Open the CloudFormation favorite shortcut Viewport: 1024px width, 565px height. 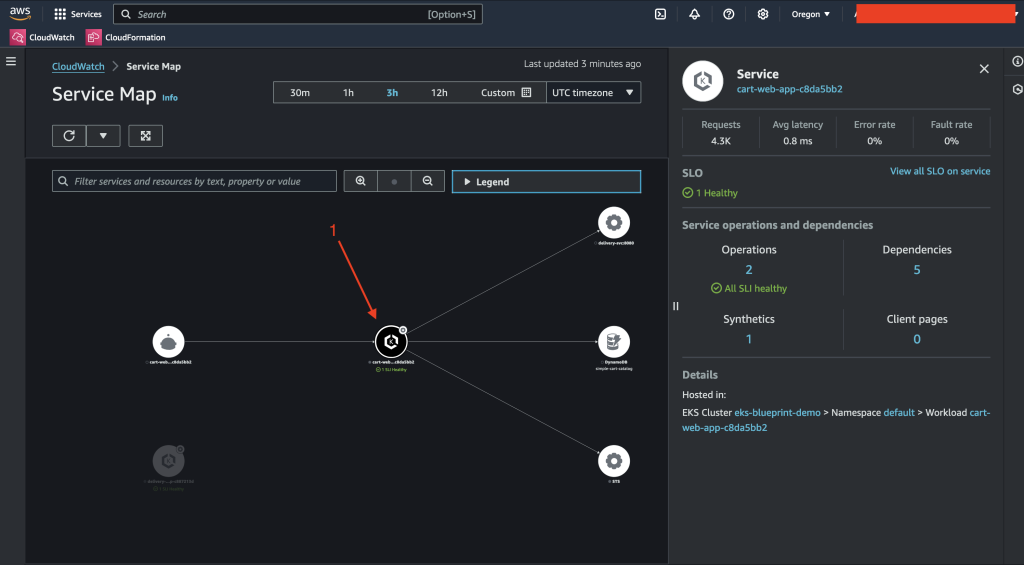[126, 37]
